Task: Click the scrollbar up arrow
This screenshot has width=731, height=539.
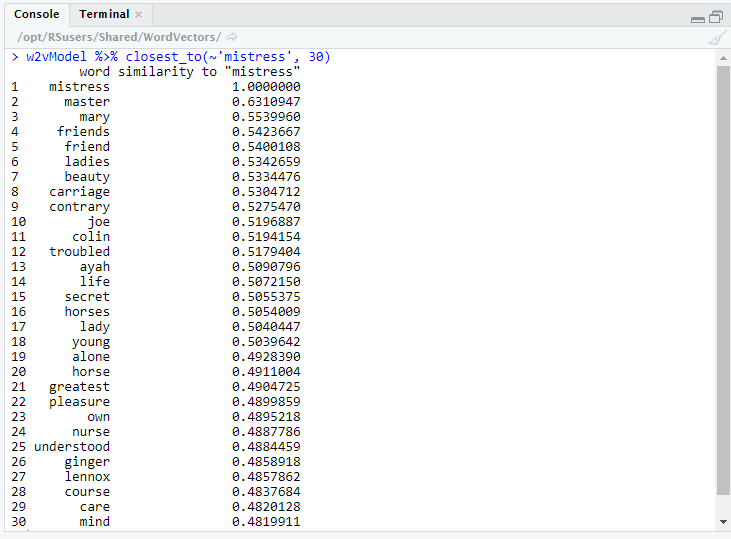Action: [723, 58]
